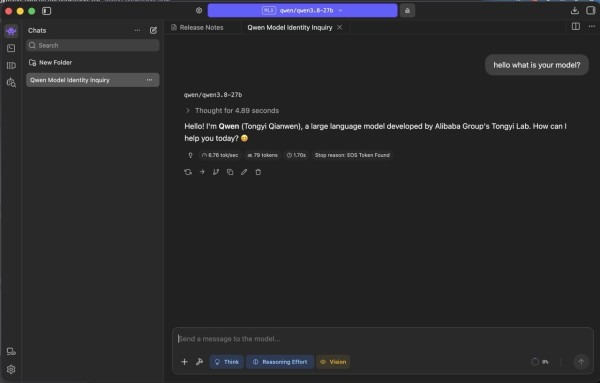Image resolution: width=600 pixels, height=383 pixels.
Task: Click the user message bubble 'hello what is your model?'
Action: (537, 65)
